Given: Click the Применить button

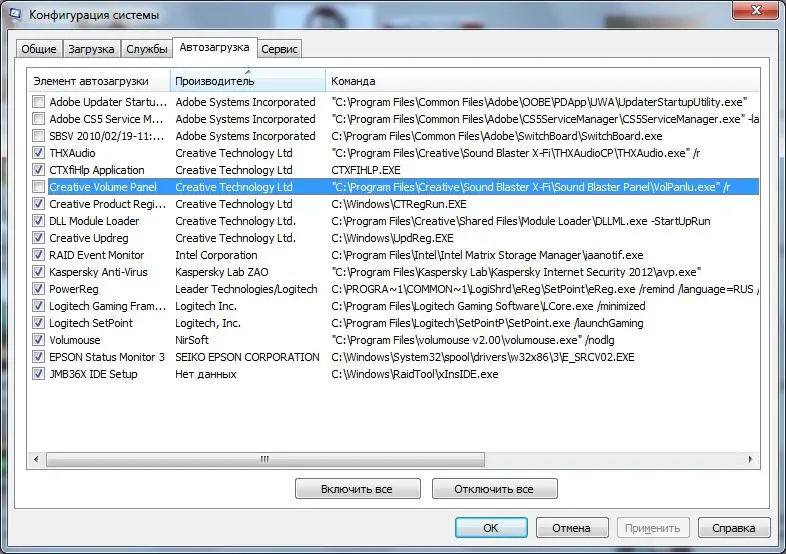Looking at the screenshot, I should click(653, 528).
